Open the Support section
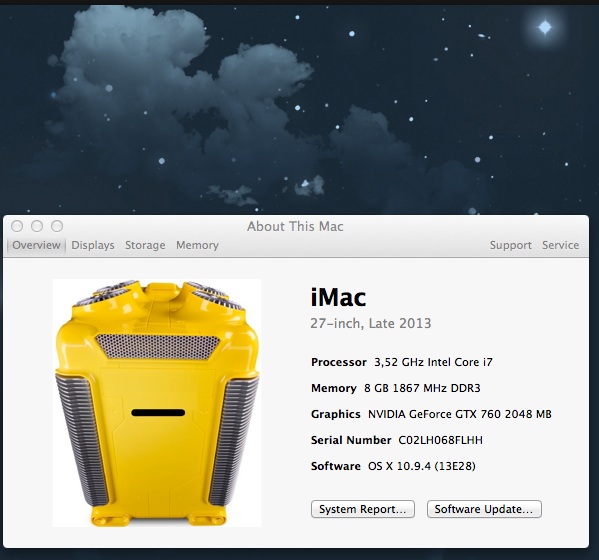Viewport: 599px width, 560px height. tap(510, 245)
